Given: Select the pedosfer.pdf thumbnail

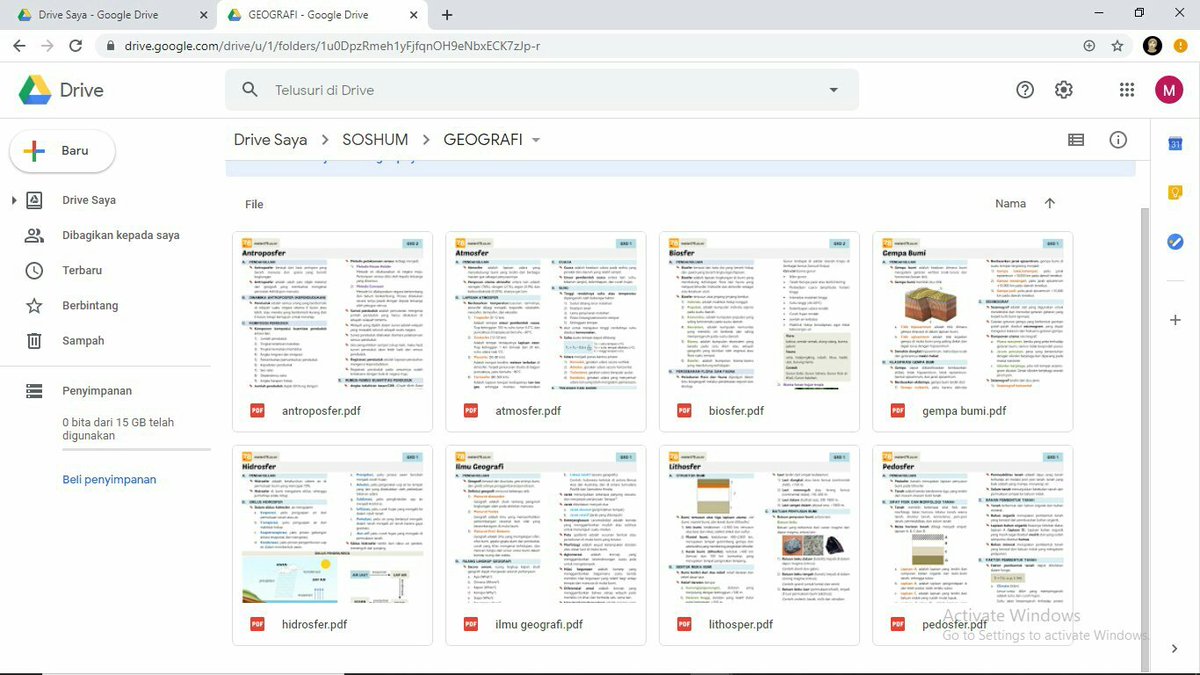Looking at the screenshot, I should 972,524.
